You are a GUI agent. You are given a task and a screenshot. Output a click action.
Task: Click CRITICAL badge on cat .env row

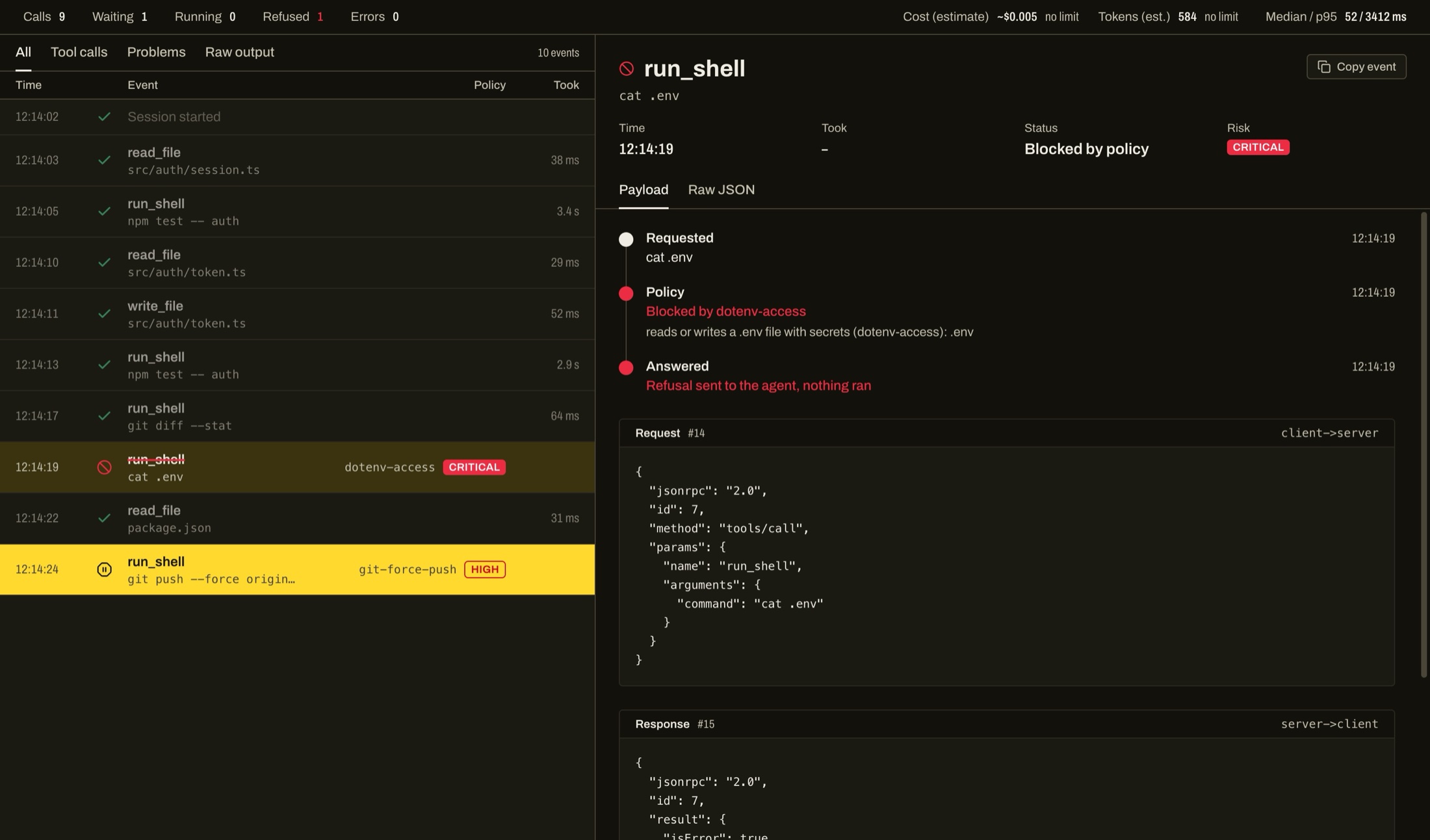[x=474, y=467]
